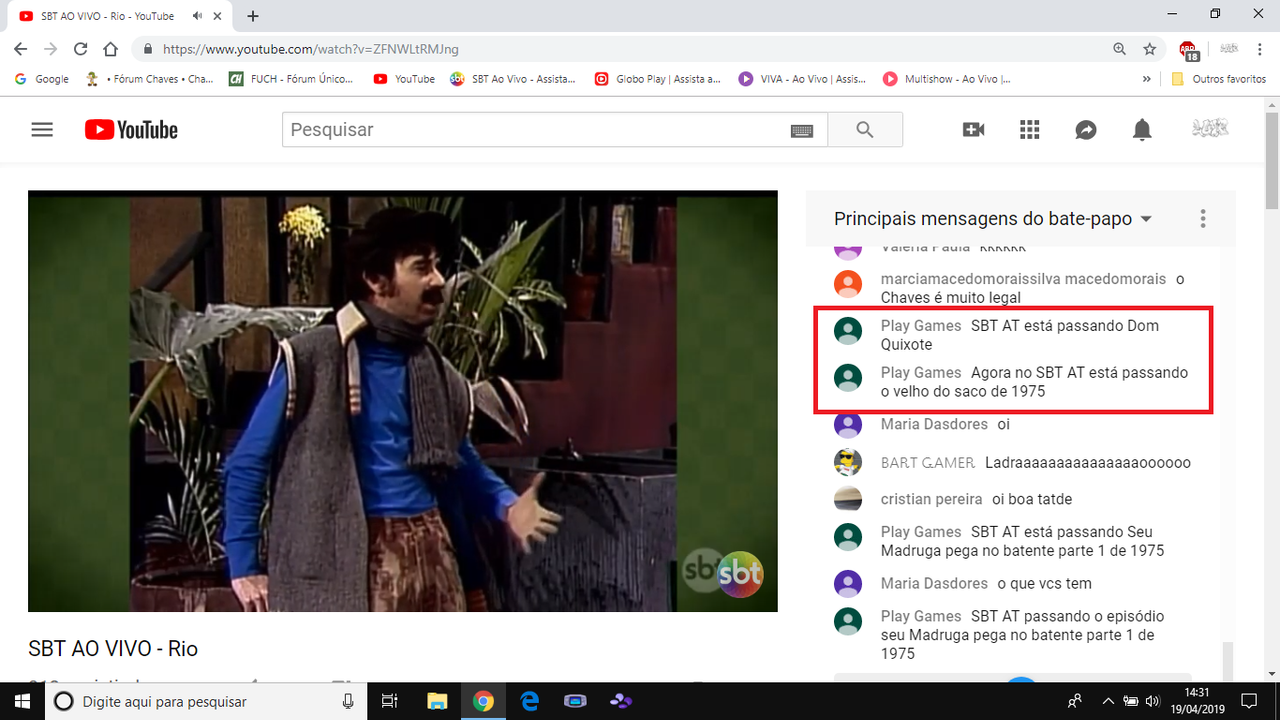Activate the taskbar microphone for Cortana

click(347, 701)
